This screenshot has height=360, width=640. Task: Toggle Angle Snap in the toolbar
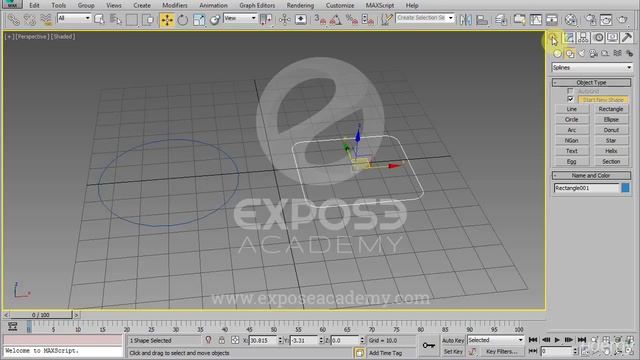point(336,20)
